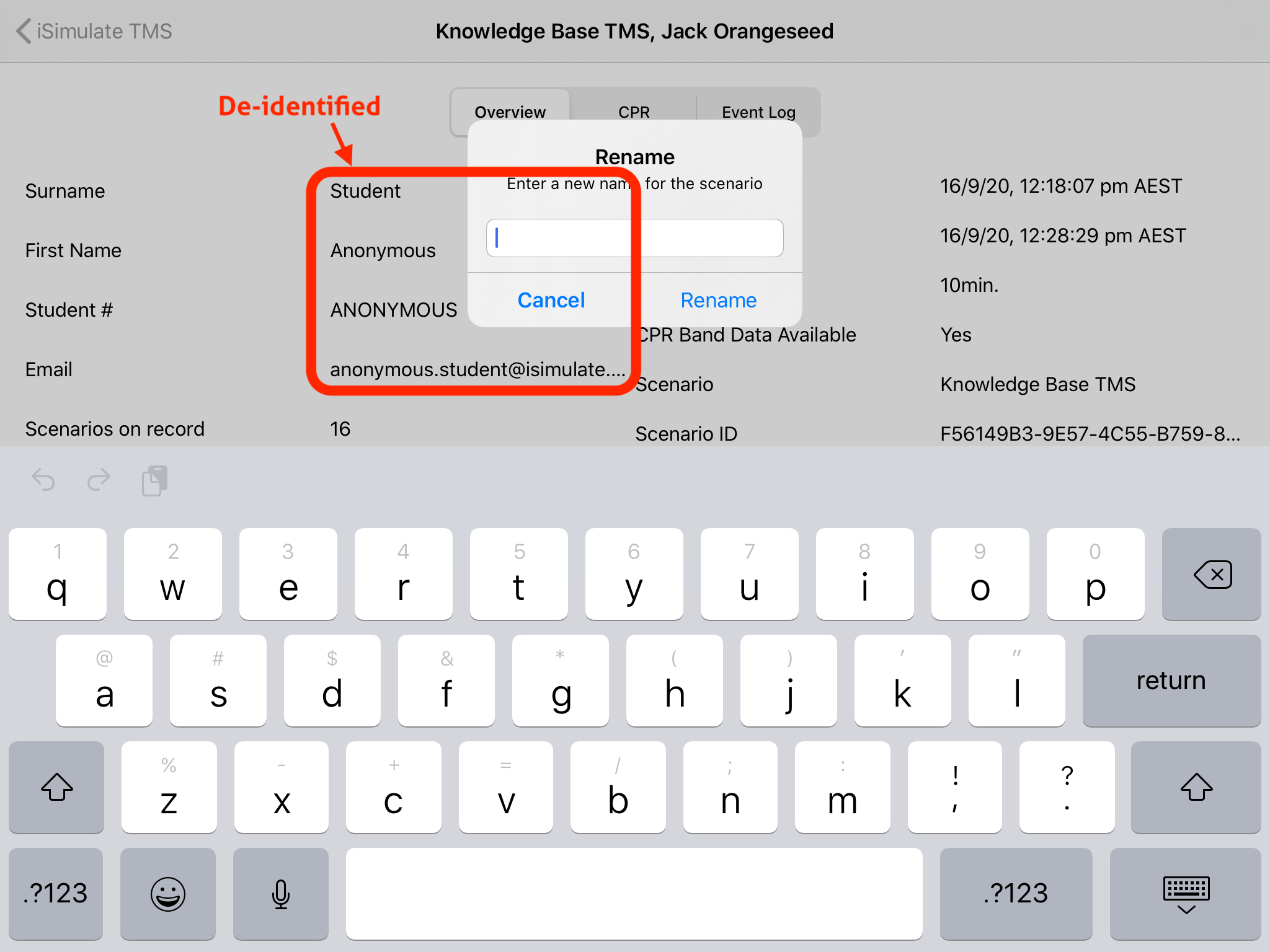Screen dimensions: 1270x952
Task: Tap the redo arrow icon
Action: pyautogui.click(x=99, y=480)
